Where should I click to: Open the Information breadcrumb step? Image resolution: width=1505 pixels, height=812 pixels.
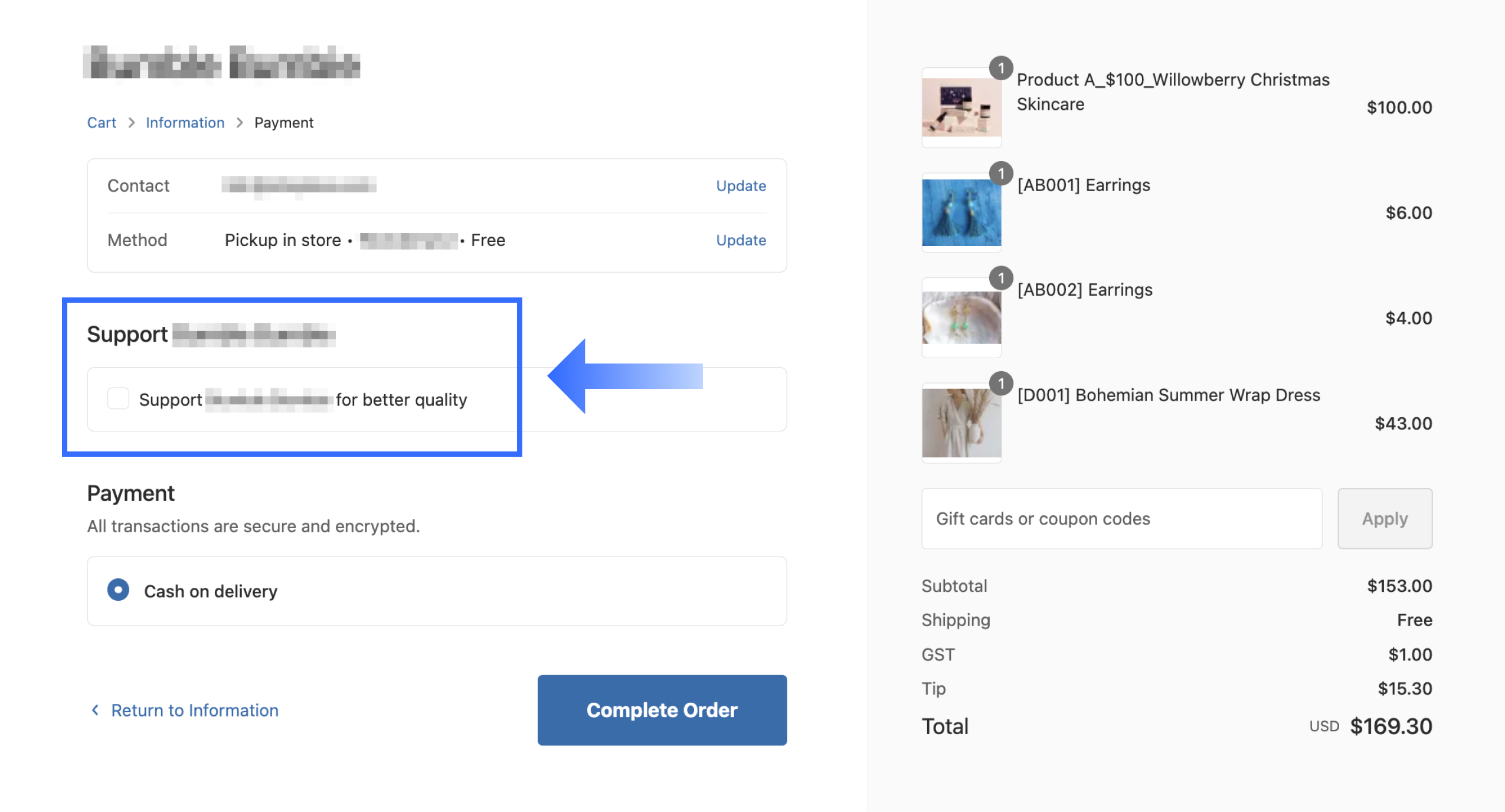(185, 123)
